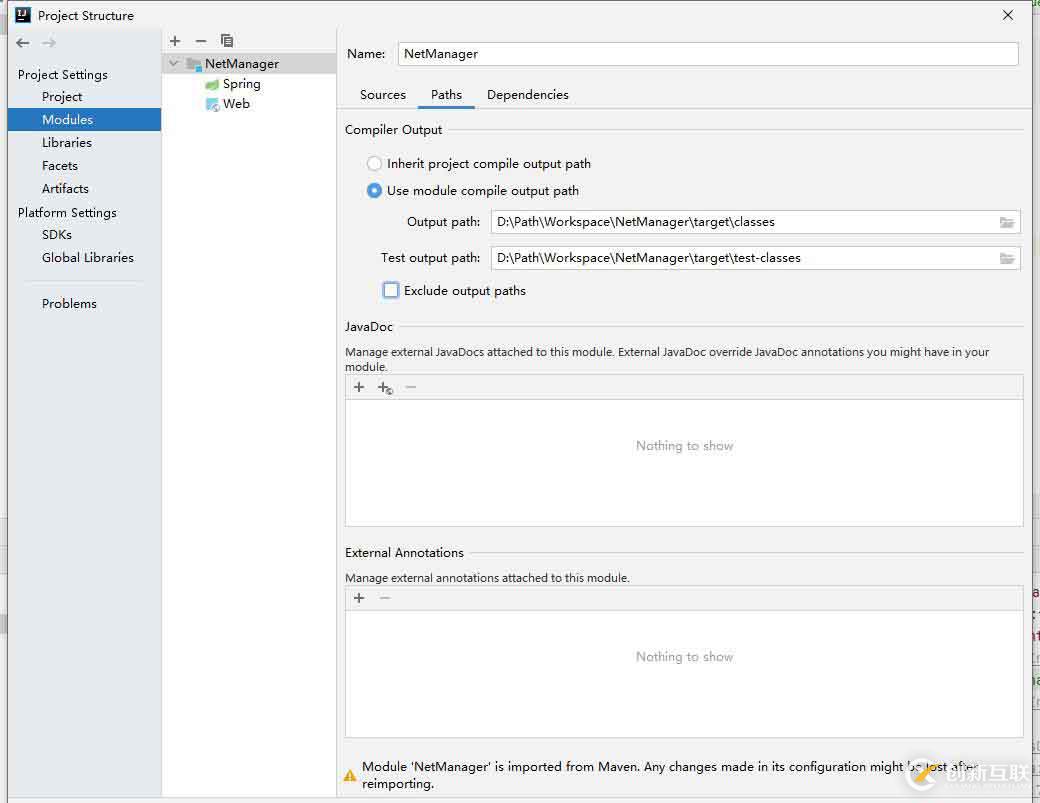
Task: Click the Compiler Output section label
Action: click(393, 130)
